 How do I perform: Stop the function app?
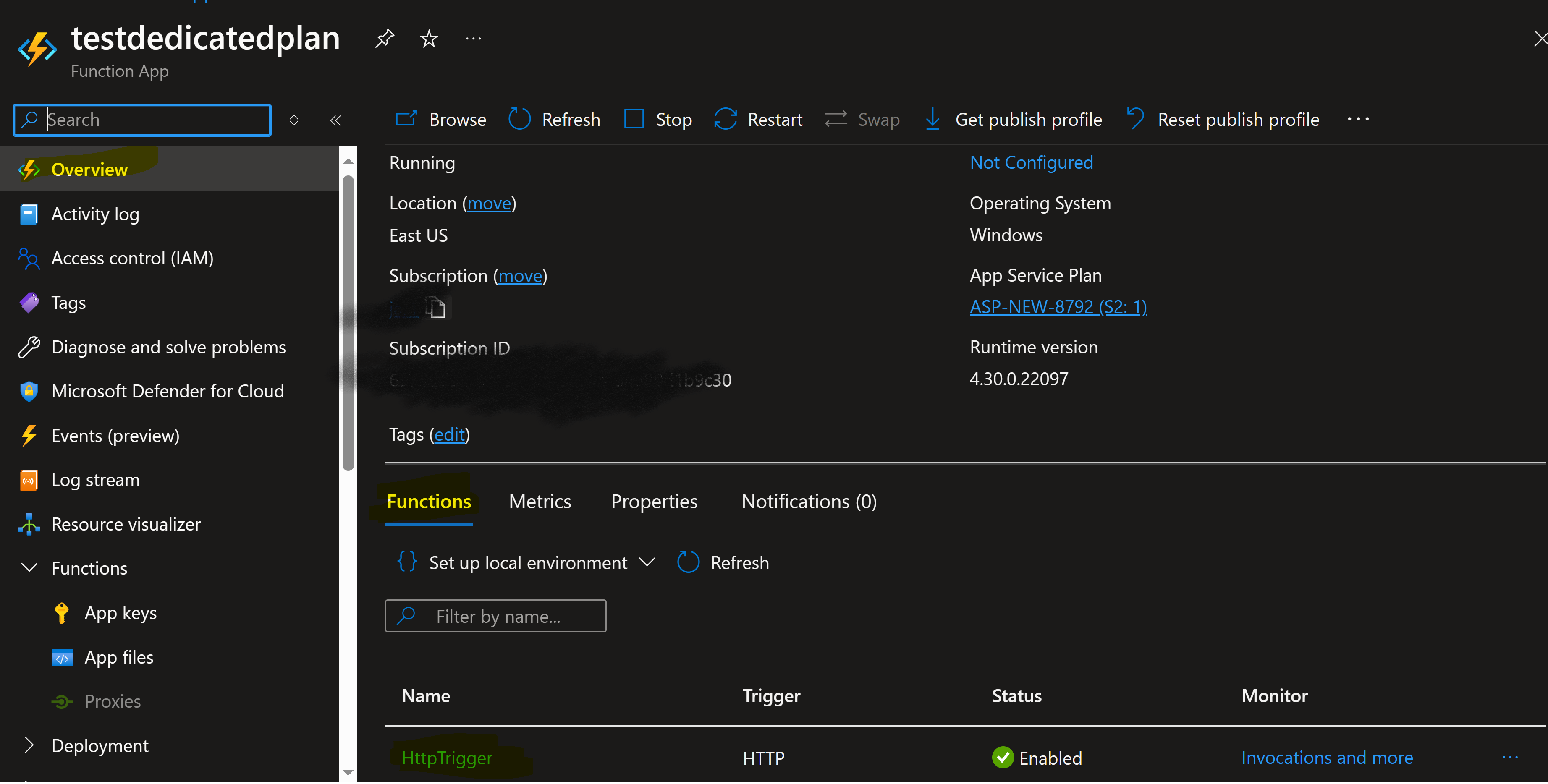[x=658, y=119]
